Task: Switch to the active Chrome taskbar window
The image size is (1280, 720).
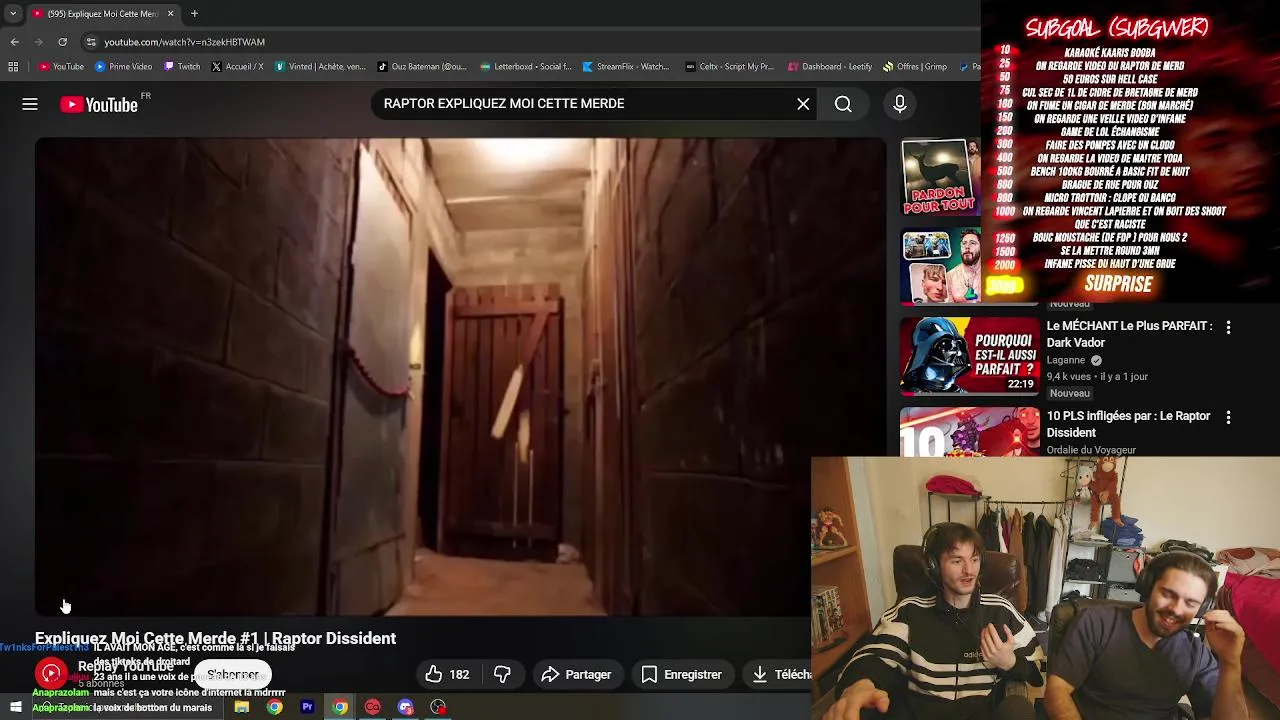Action: click(x=340, y=707)
